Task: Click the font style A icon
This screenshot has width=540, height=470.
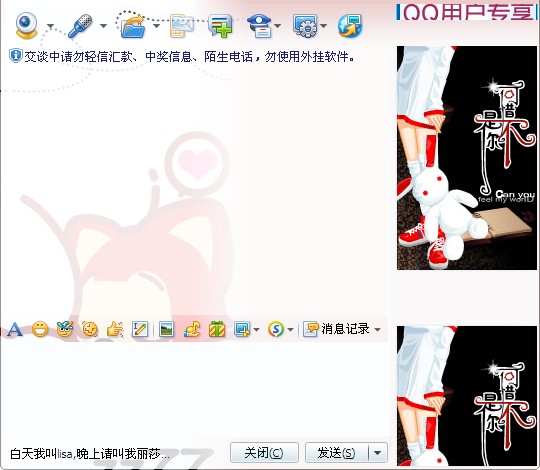Action: (x=14, y=330)
